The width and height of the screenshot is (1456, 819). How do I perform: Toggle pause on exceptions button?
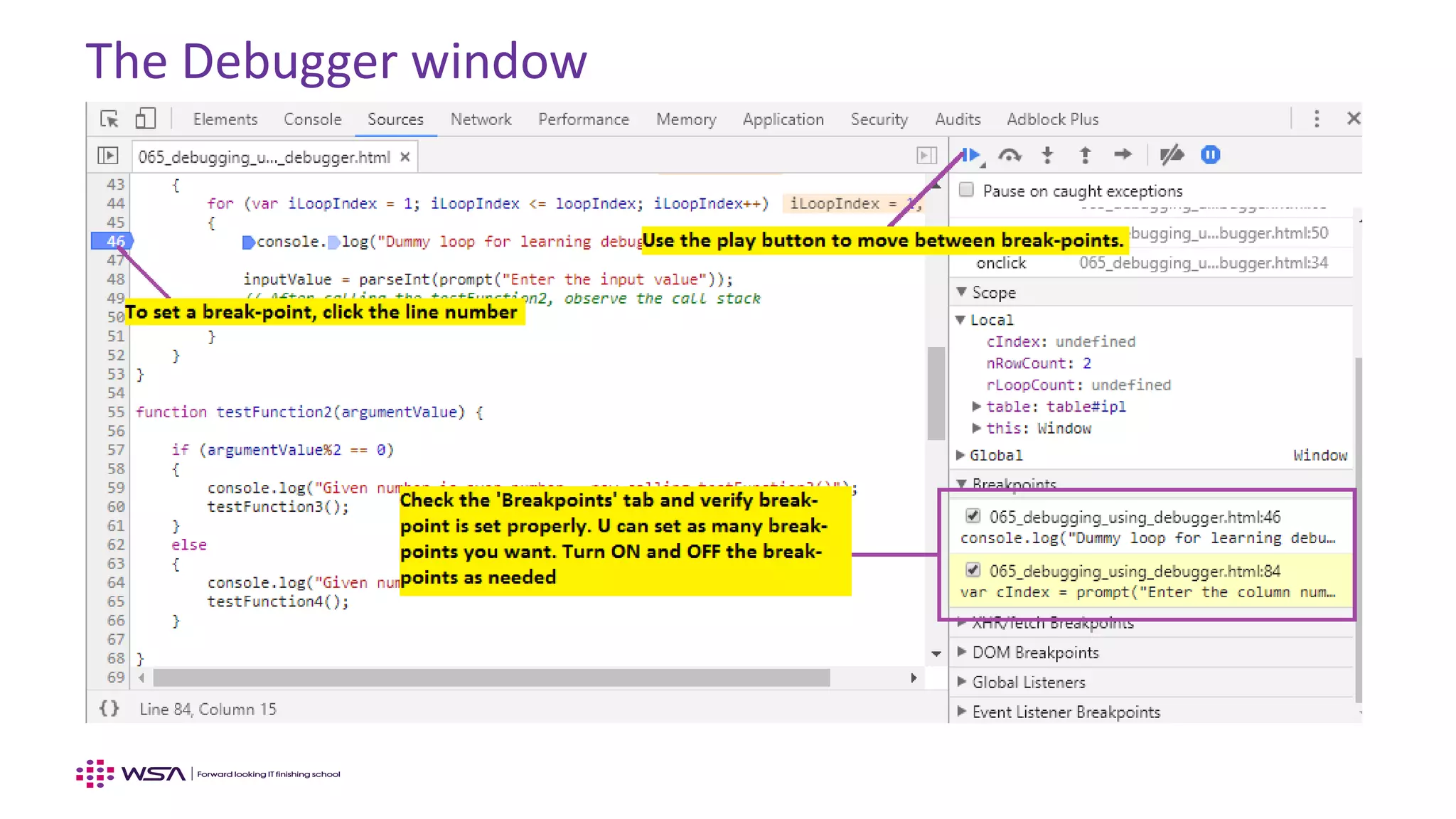point(1210,154)
